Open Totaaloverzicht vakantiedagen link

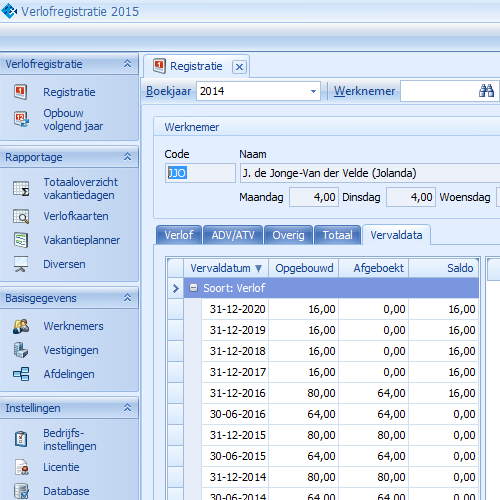pyautogui.click(x=80, y=189)
